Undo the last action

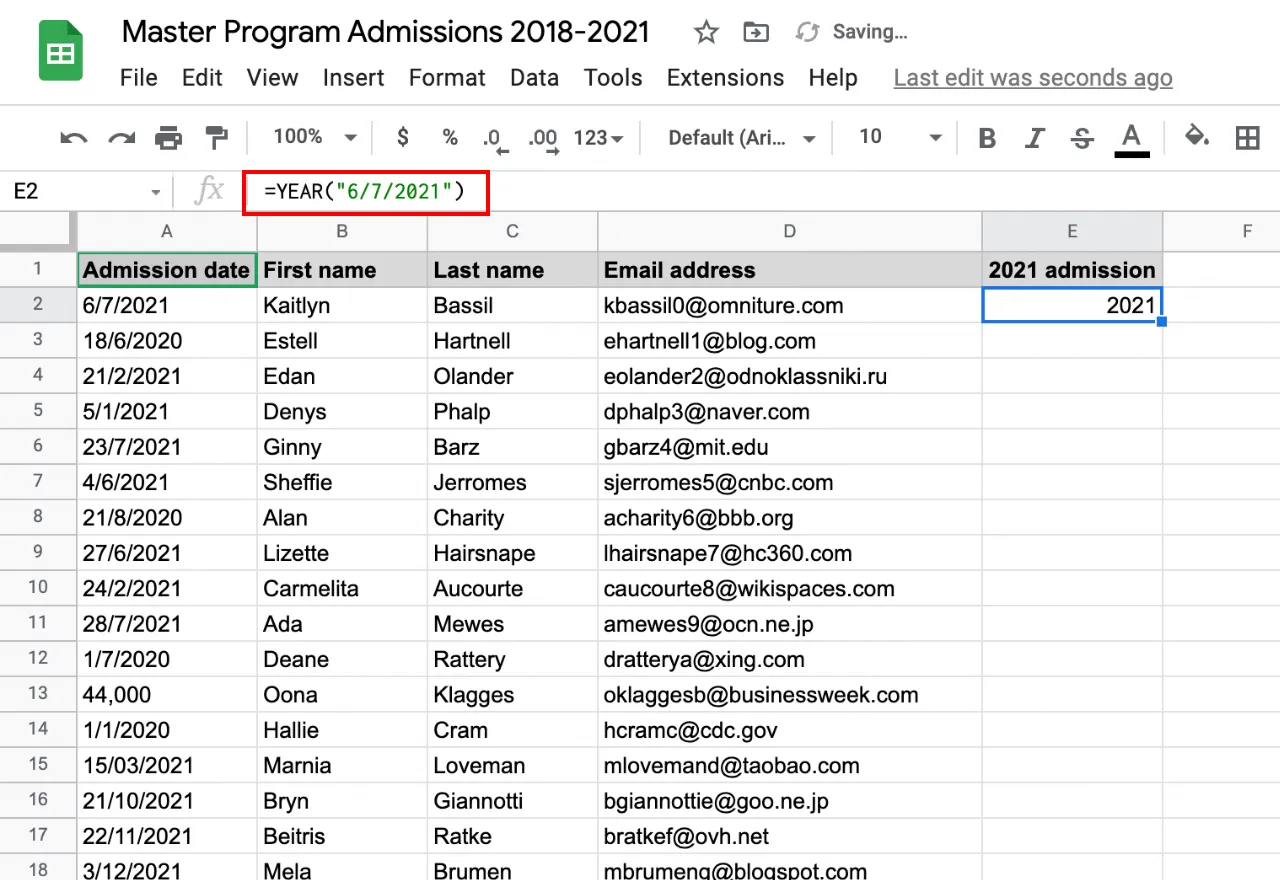(x=73, y=138)
